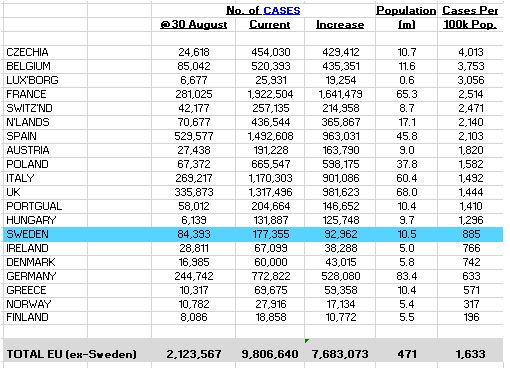Click the 'Population' header cell
This screenshot has height=369, width=510.
click(406, 11)
